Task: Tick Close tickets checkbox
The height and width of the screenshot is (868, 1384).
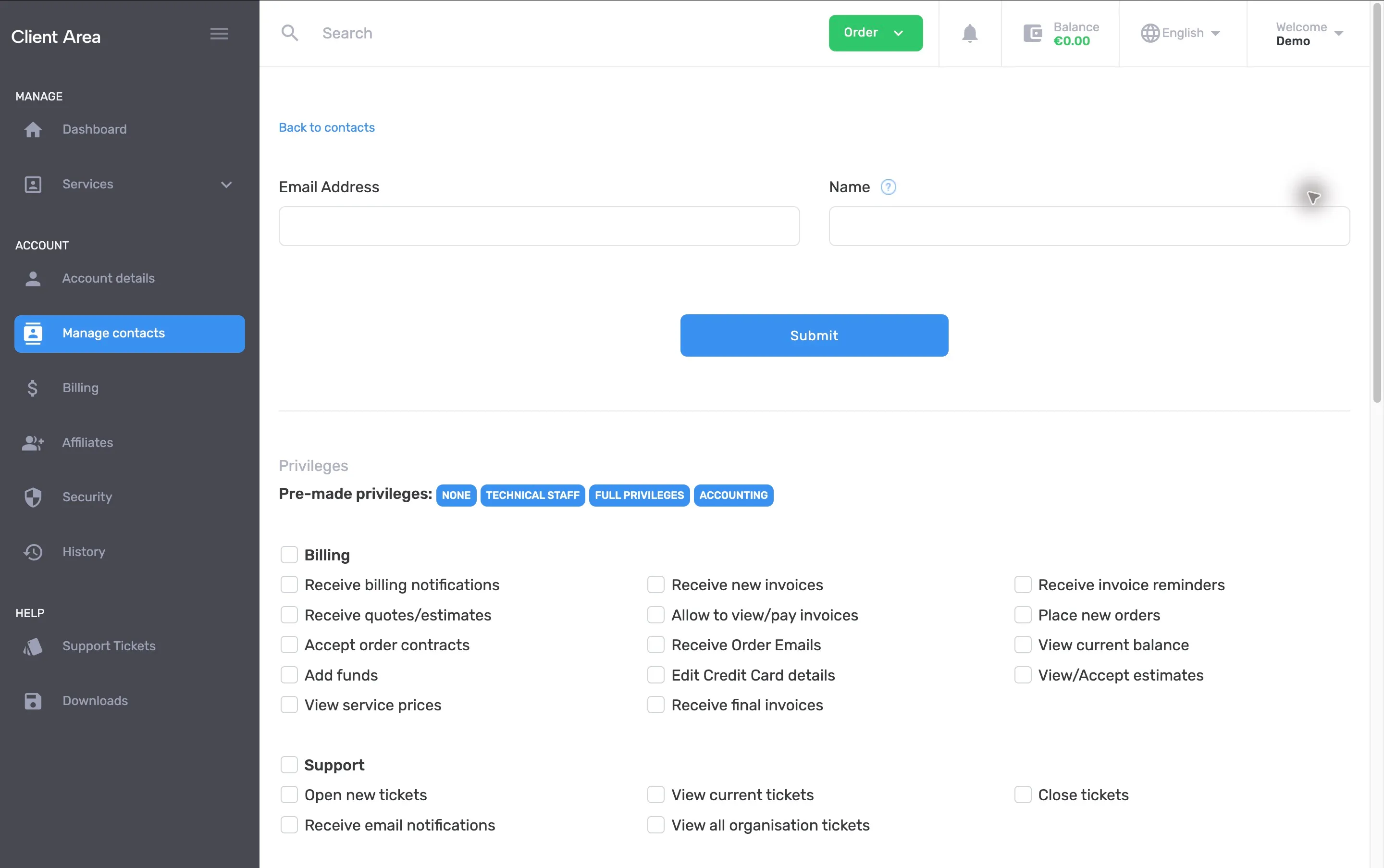Action: tap(1022, 794)
